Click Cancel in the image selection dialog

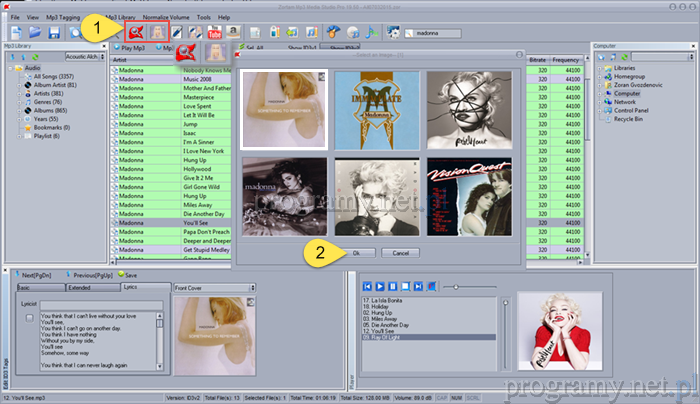pyautogui.click(x=400, y=253)
